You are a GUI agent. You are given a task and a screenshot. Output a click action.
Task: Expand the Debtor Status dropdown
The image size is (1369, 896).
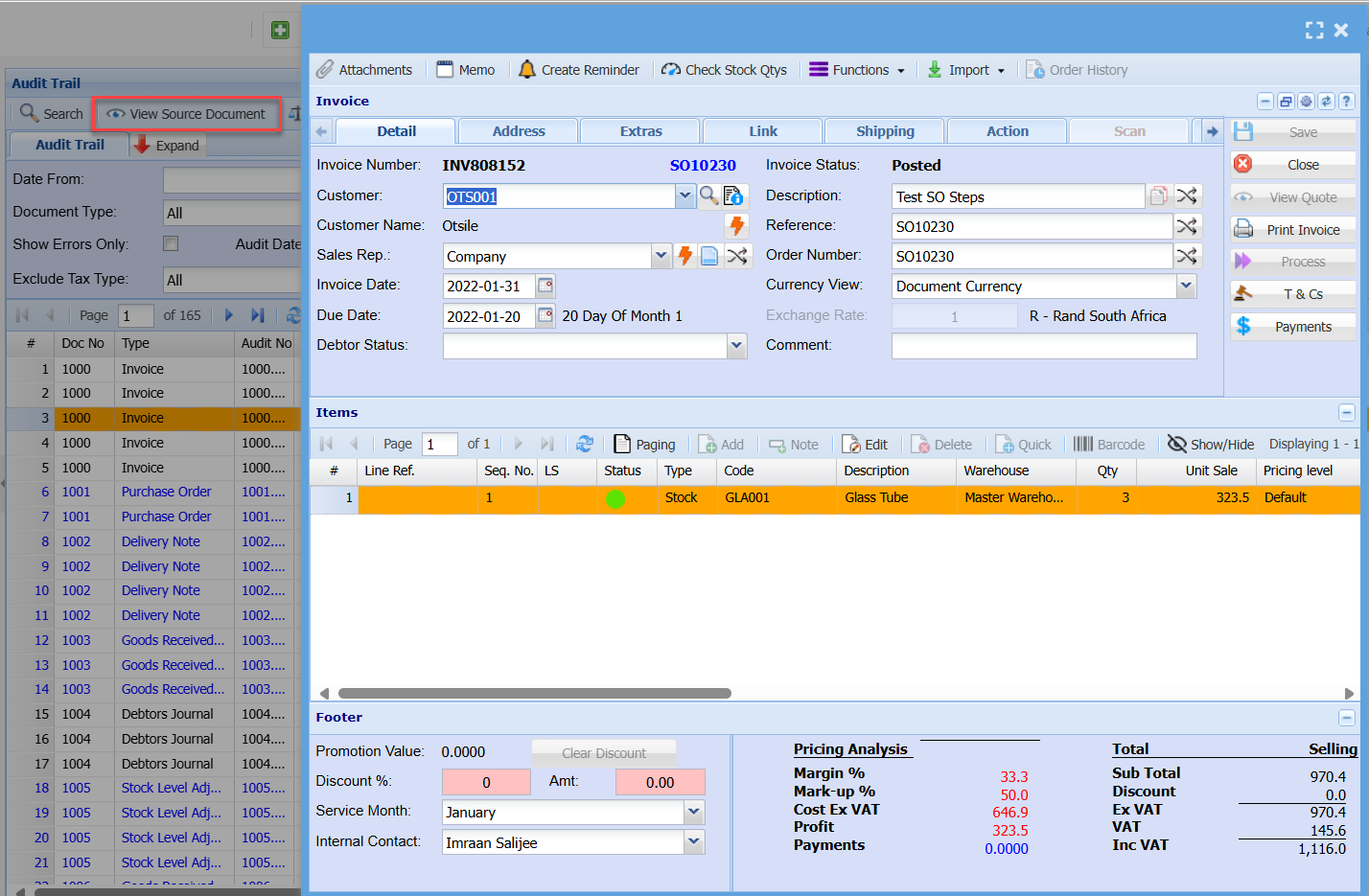coord(736,345)
